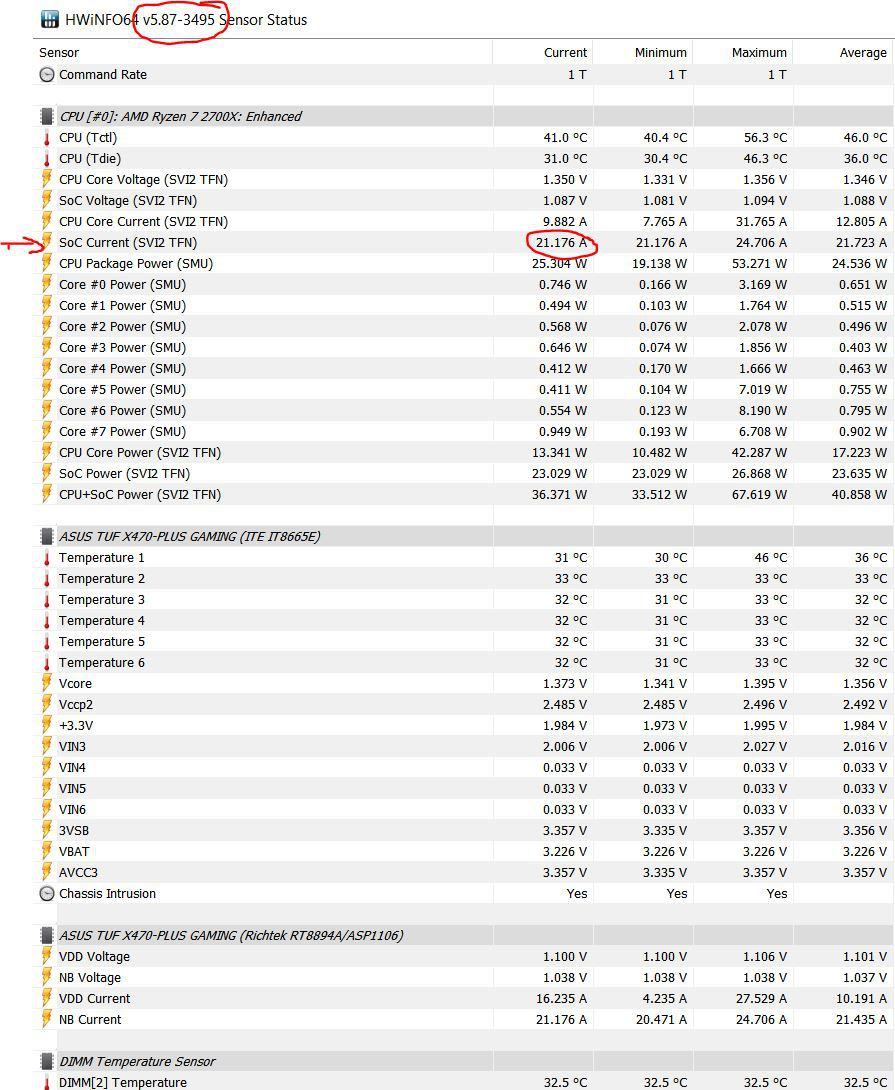This screenshot has height=1090, width=895.
Task: Click the 31.765 A maximum CPU Core Current
Action: [759, 221]
